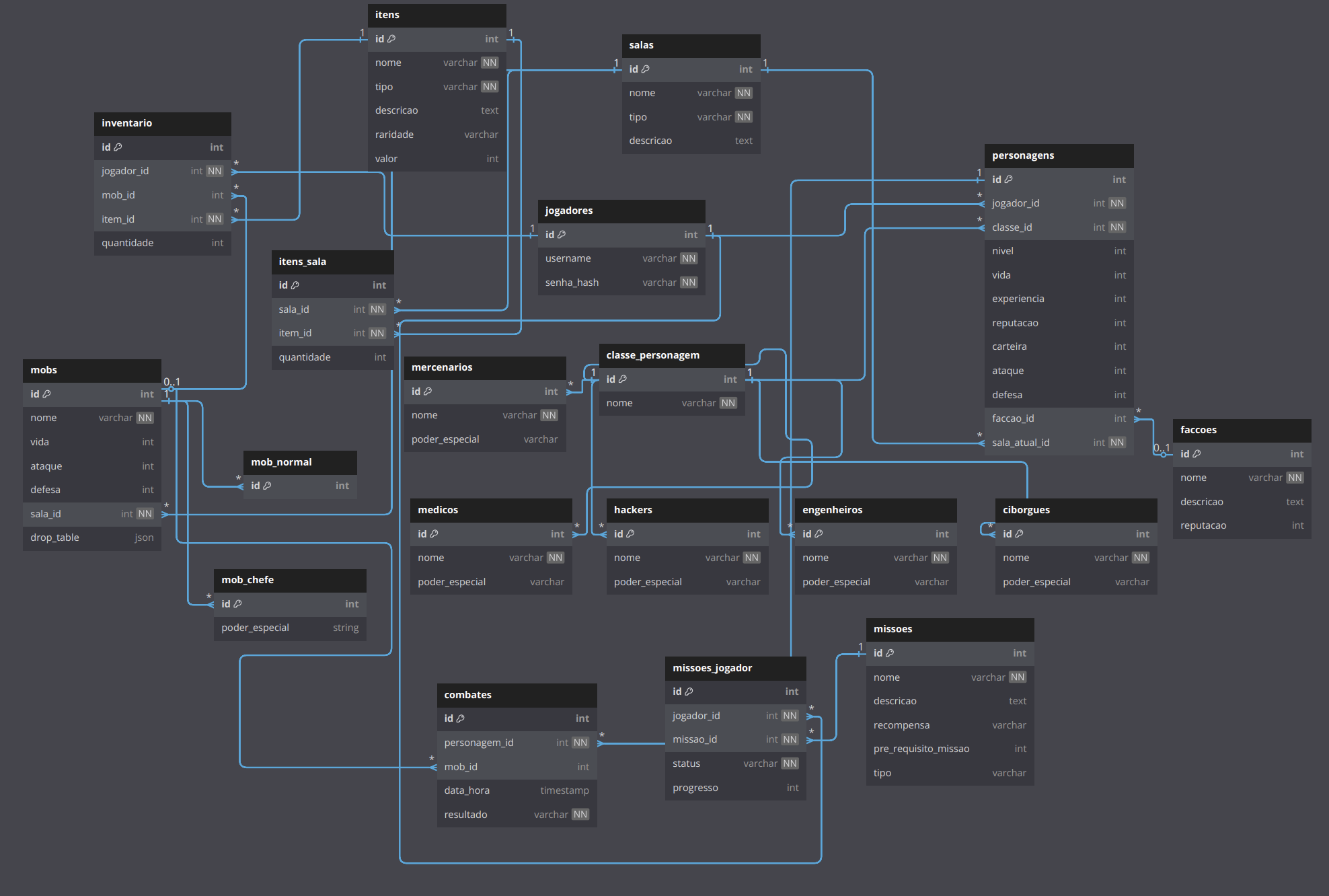Click the key icon in itens id row
This screenshot has width=1329, height=896.
(391, 39)
